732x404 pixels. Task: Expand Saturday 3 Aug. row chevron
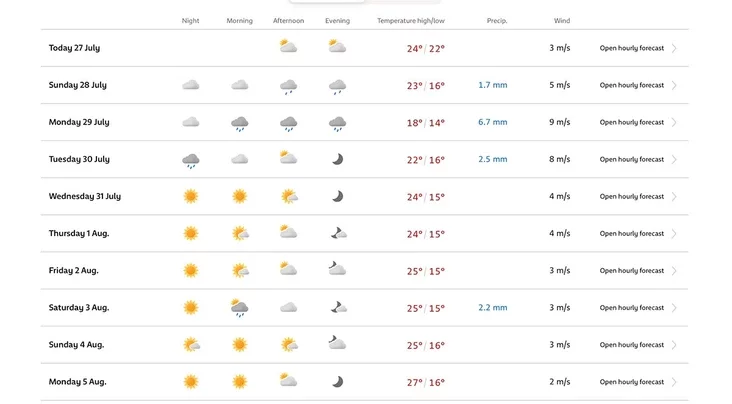675,308
